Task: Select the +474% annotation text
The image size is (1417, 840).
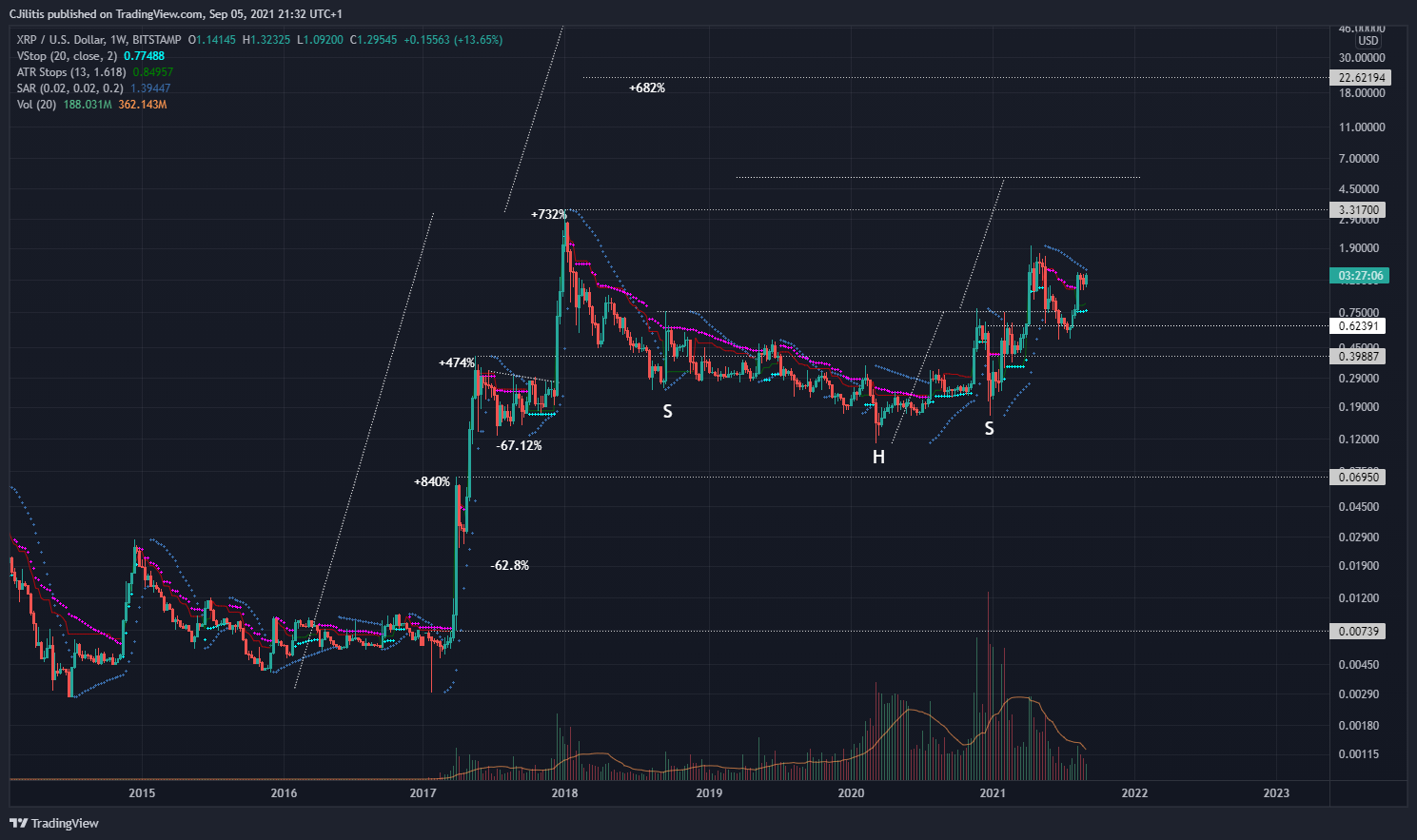Action: (x=457, y=363)
